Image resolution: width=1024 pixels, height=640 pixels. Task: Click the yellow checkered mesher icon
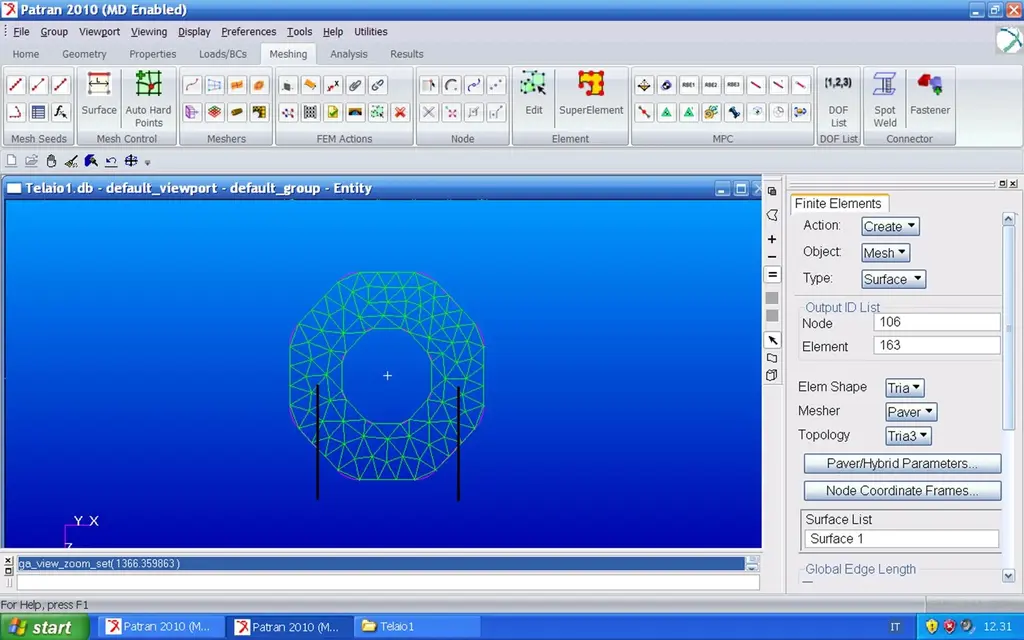pyautogui.click(x=259, y=112)
